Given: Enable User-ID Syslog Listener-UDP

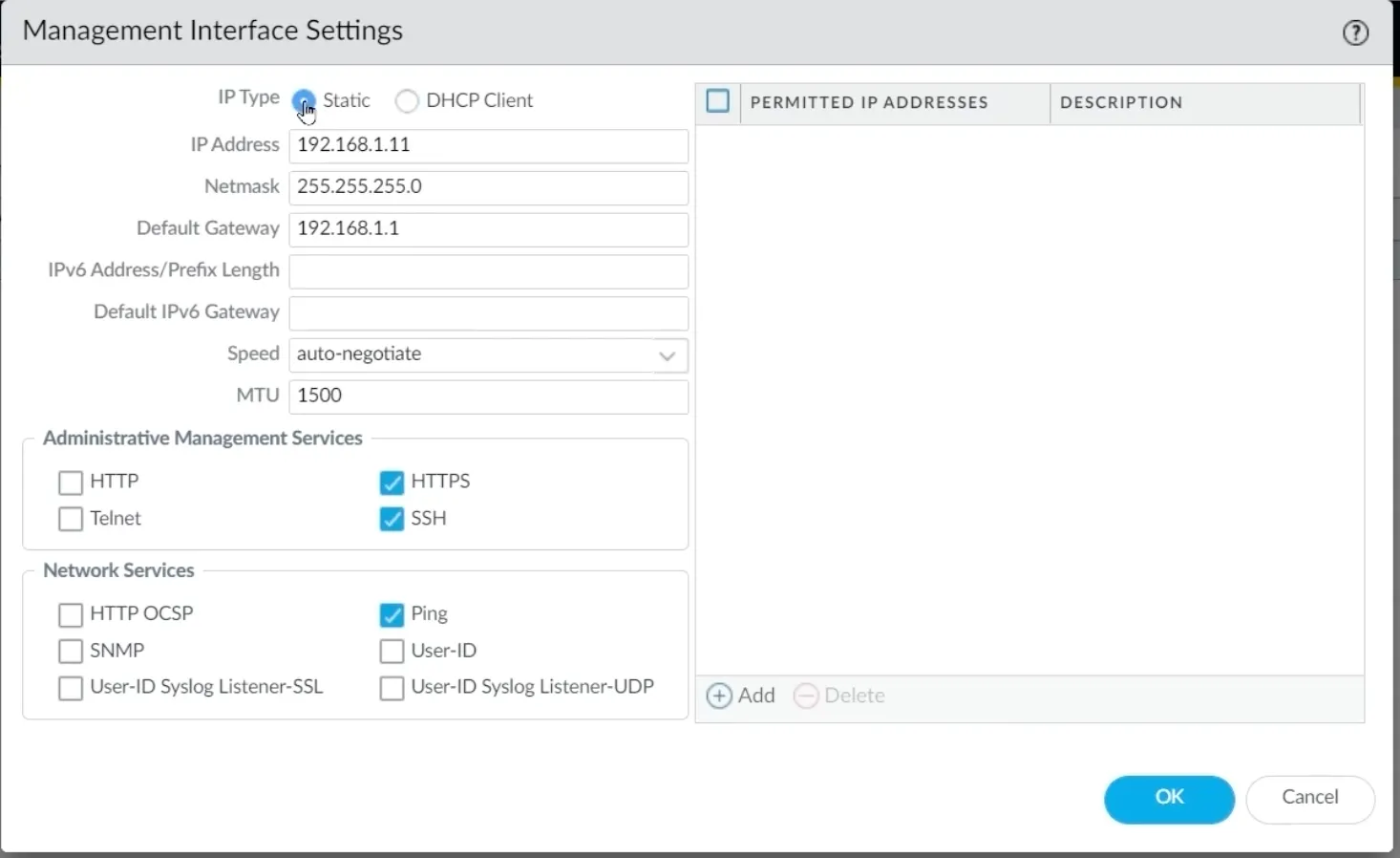Looking at the screenshot, I should pyautogui.click(x=392, y=687).
